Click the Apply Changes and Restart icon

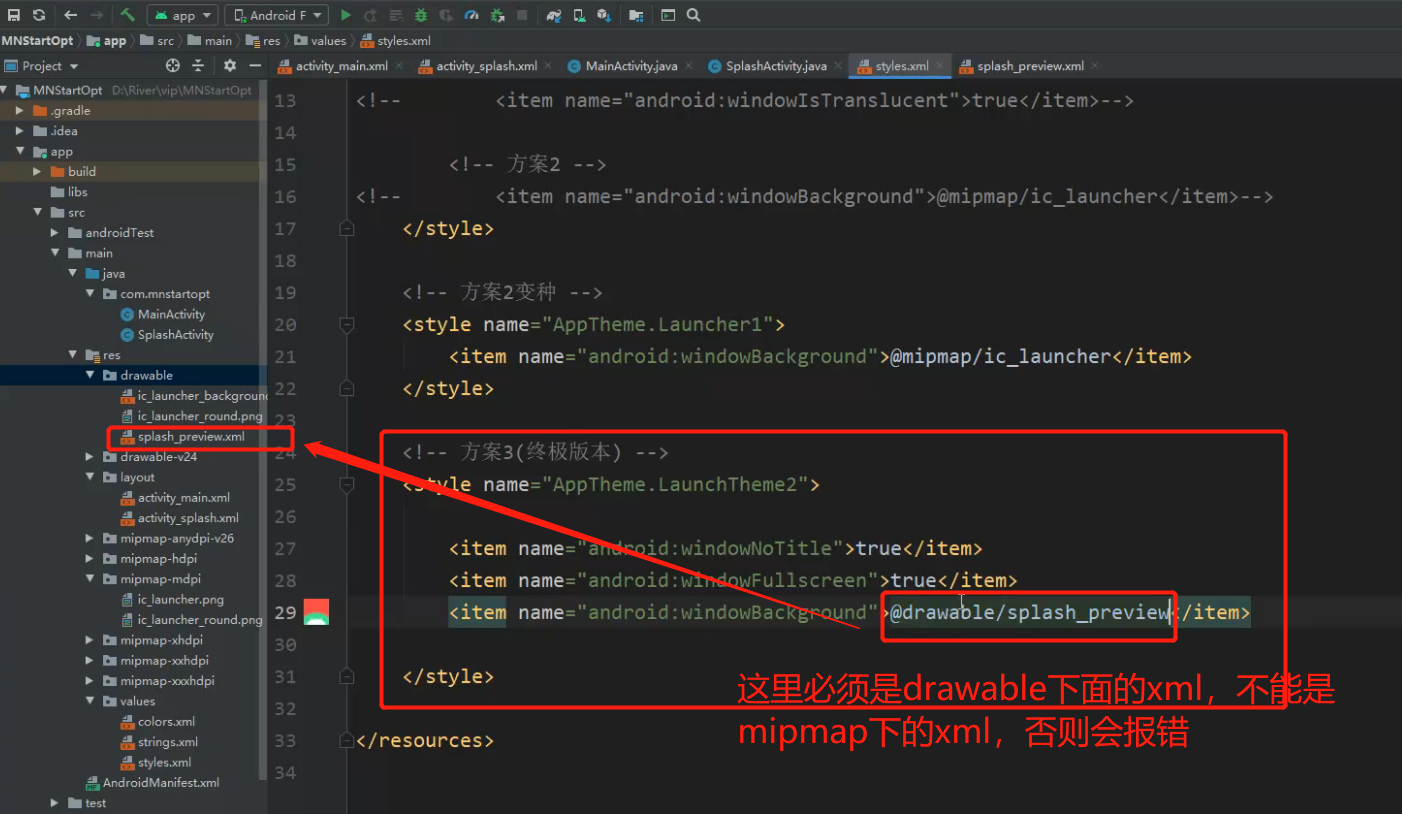[370, 15]
